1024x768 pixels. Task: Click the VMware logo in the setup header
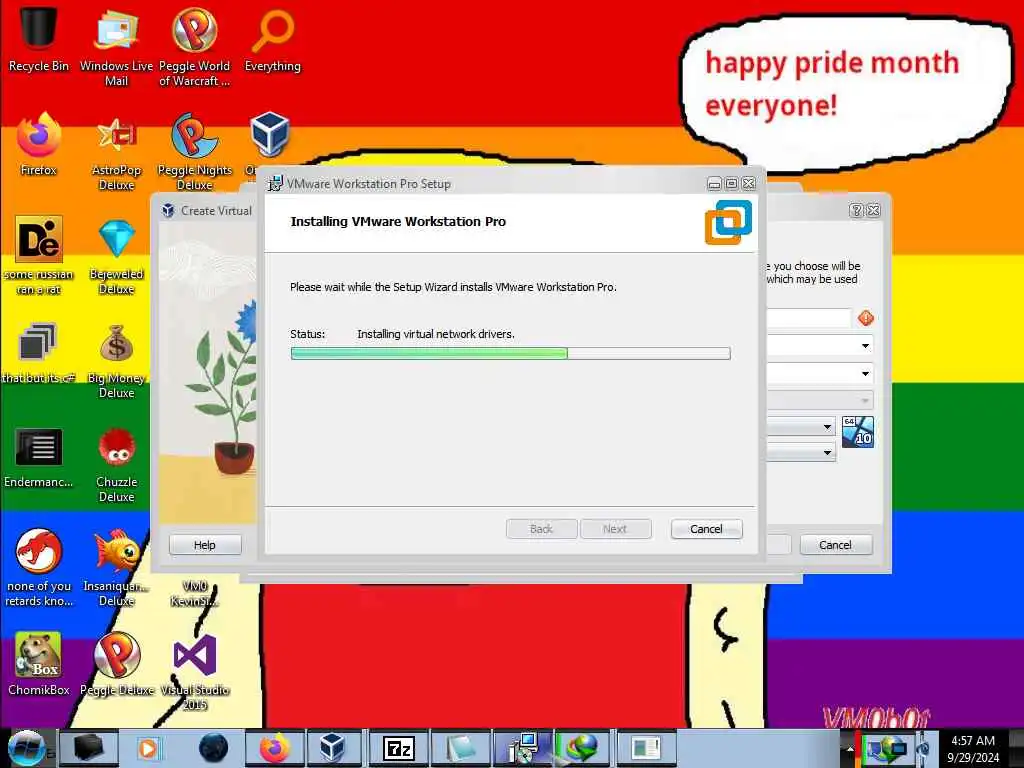[x=728, y=222]
